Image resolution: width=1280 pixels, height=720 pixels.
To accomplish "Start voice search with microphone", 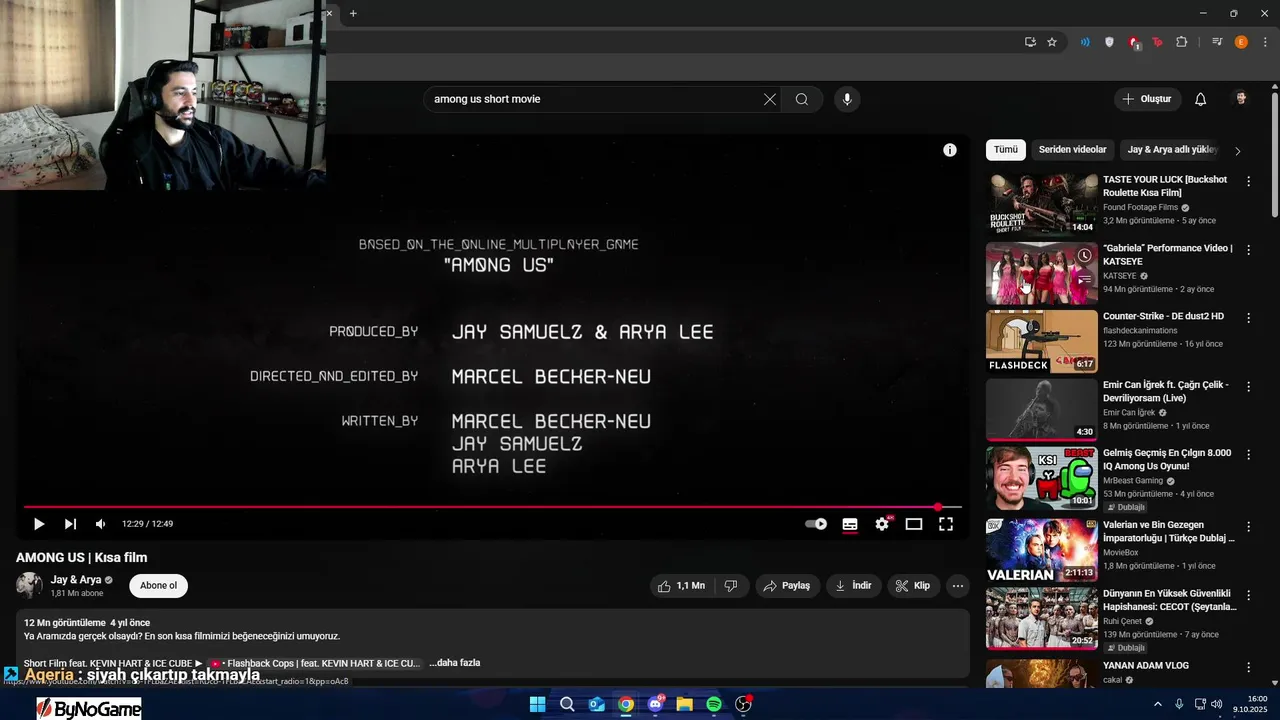I will (847, 99).
